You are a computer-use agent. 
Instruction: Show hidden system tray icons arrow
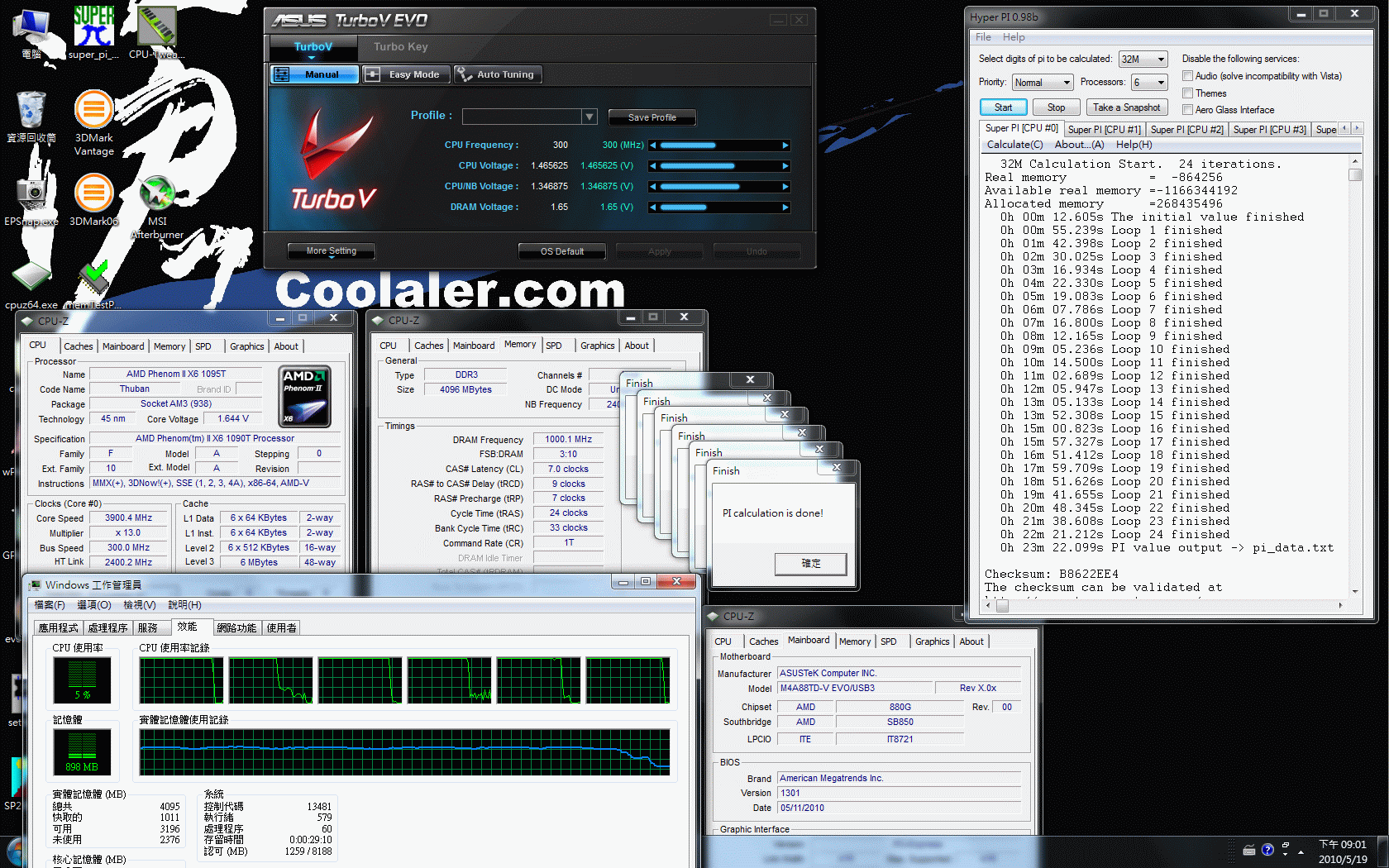click(1301, 851)
